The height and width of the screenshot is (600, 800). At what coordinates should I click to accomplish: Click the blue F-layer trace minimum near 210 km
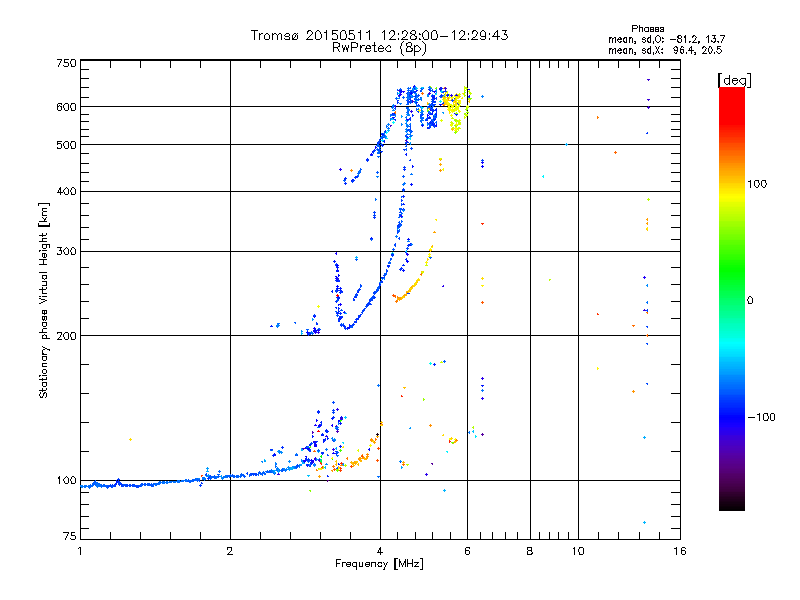pos(347,327)
